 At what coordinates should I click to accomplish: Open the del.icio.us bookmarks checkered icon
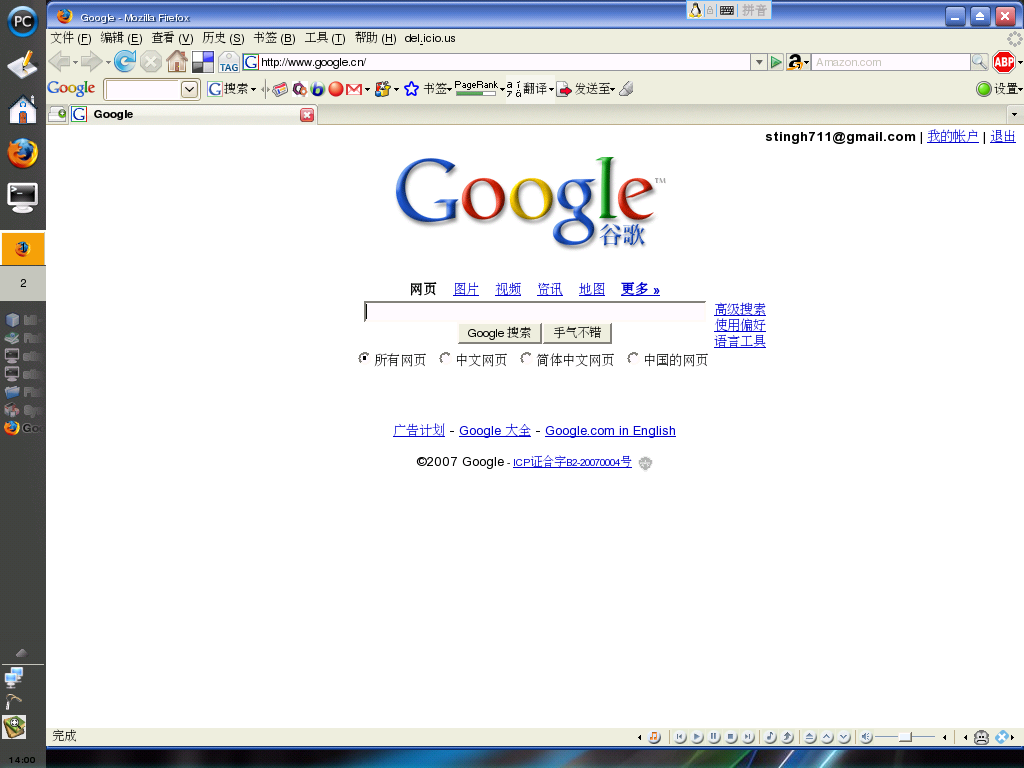(x=202, y=62)
